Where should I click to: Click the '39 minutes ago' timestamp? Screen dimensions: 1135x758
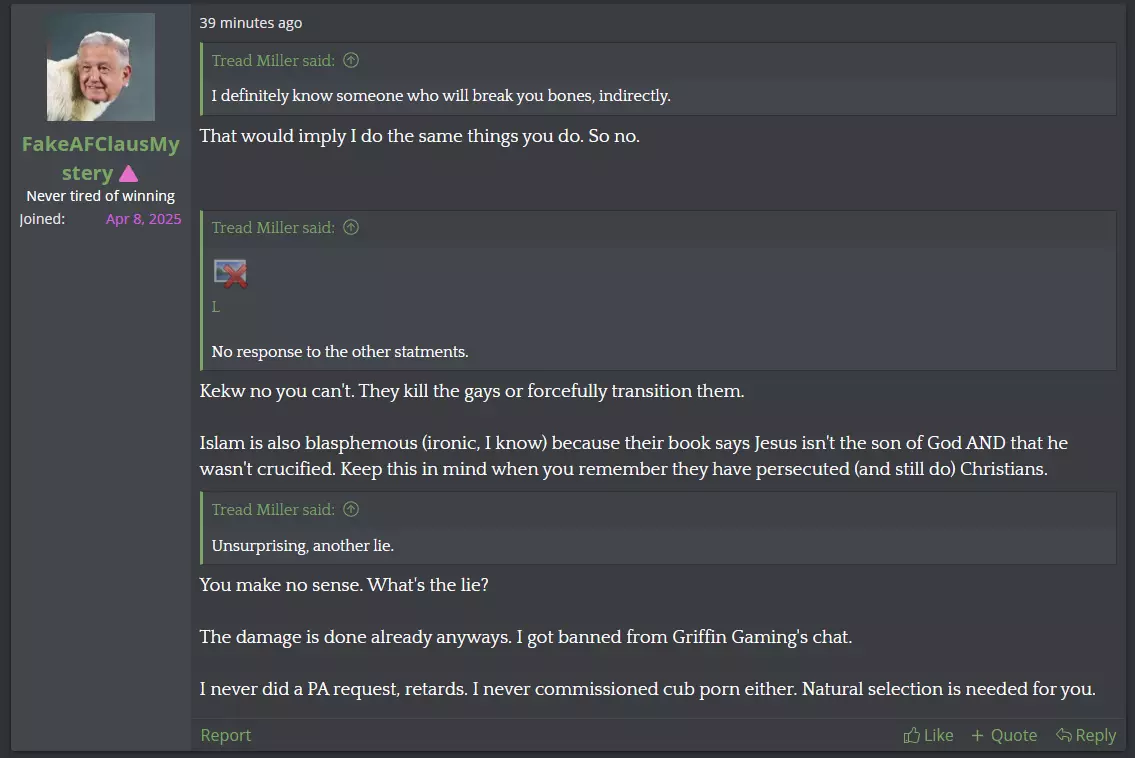pos(250,22)
